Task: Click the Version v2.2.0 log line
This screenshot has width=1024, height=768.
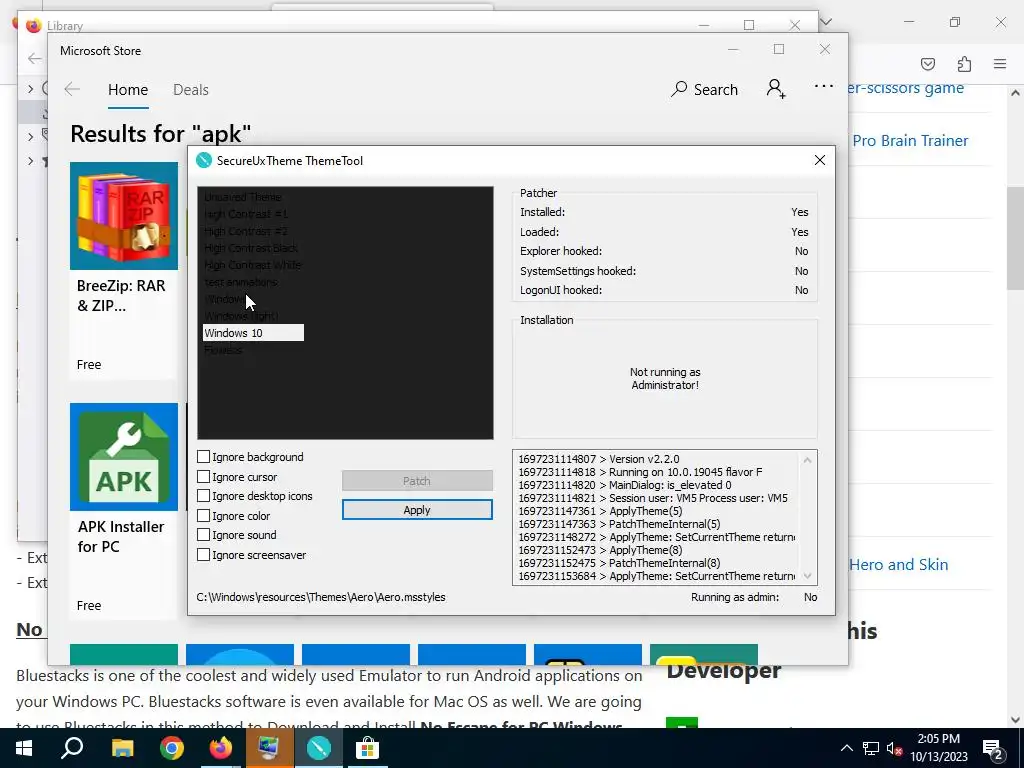Action: [599, 459]
